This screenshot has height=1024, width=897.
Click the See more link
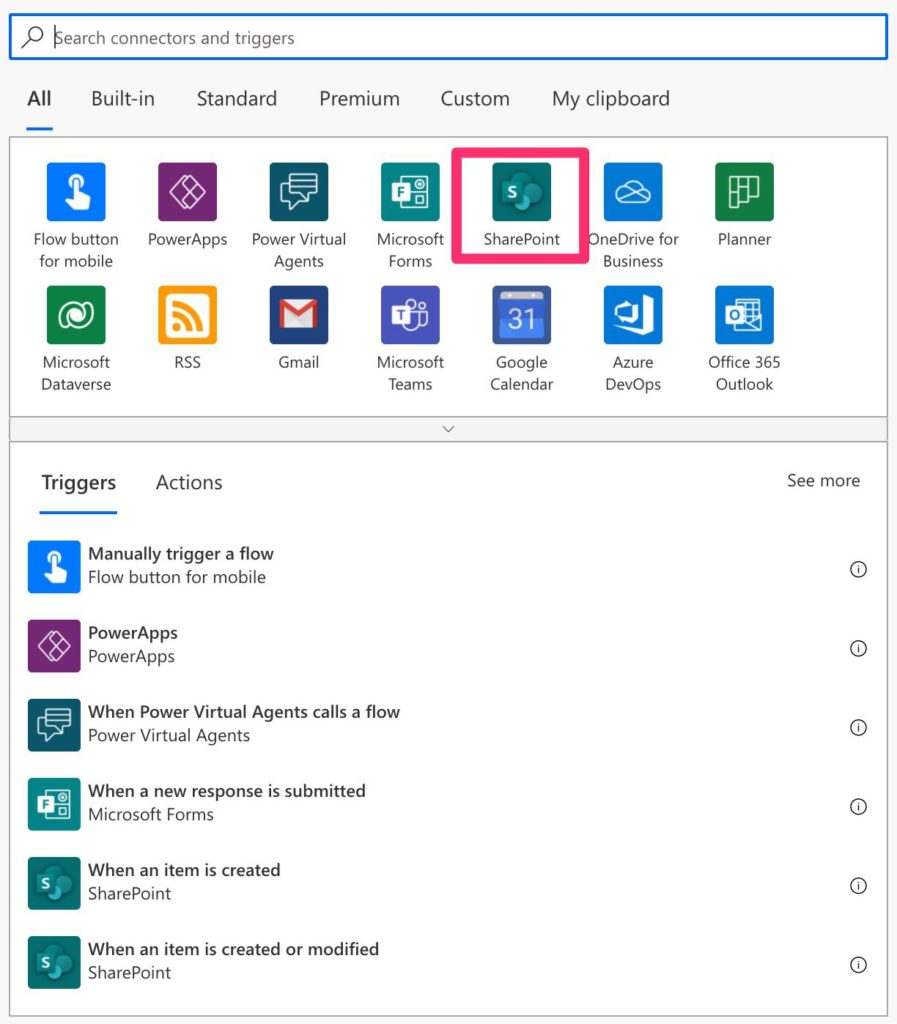pyautogui.click(x=823, y=480)
